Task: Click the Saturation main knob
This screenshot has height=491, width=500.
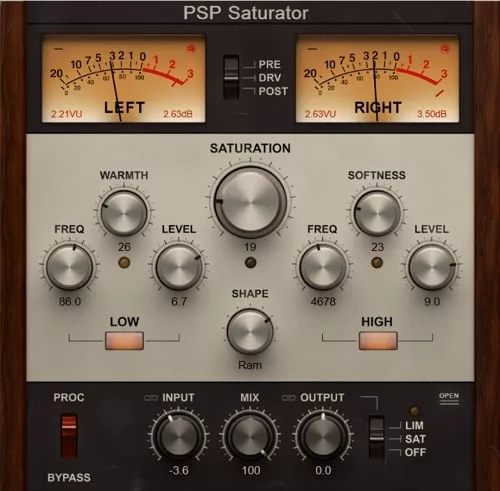Action: (250, 202)
